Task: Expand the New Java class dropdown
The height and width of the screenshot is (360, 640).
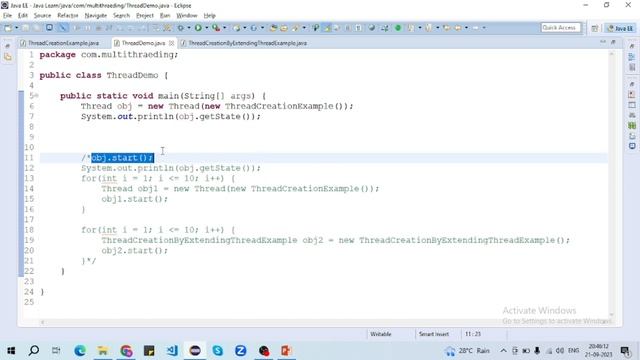Action: pos(262,28)
